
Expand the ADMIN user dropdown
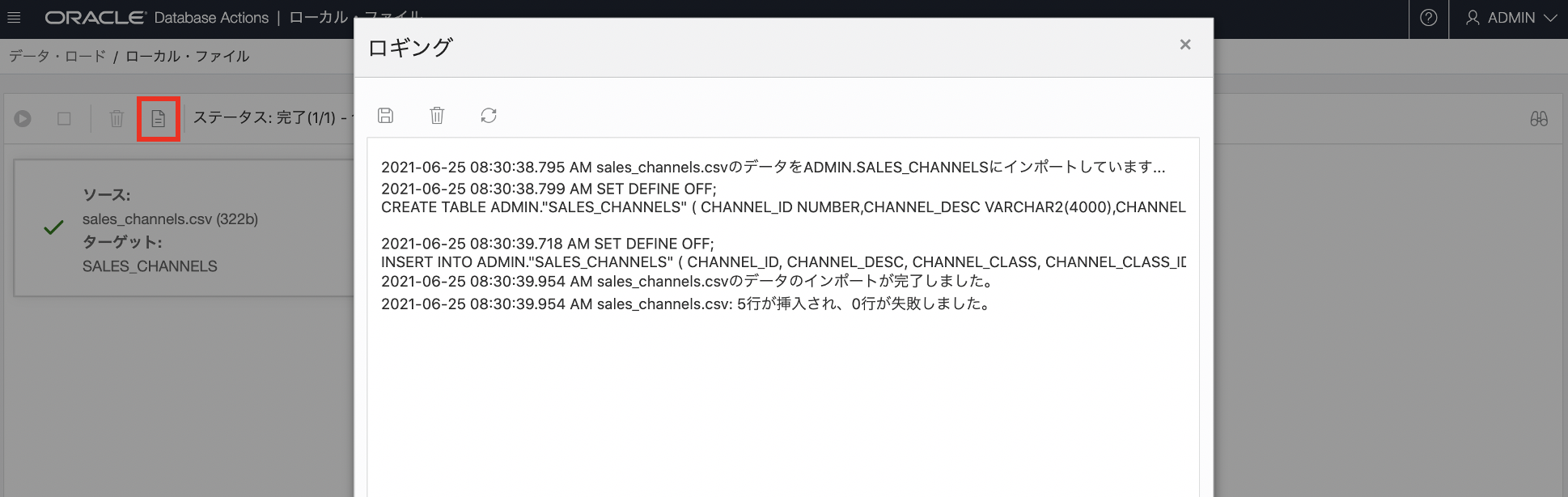click(x=1511, y=18)
